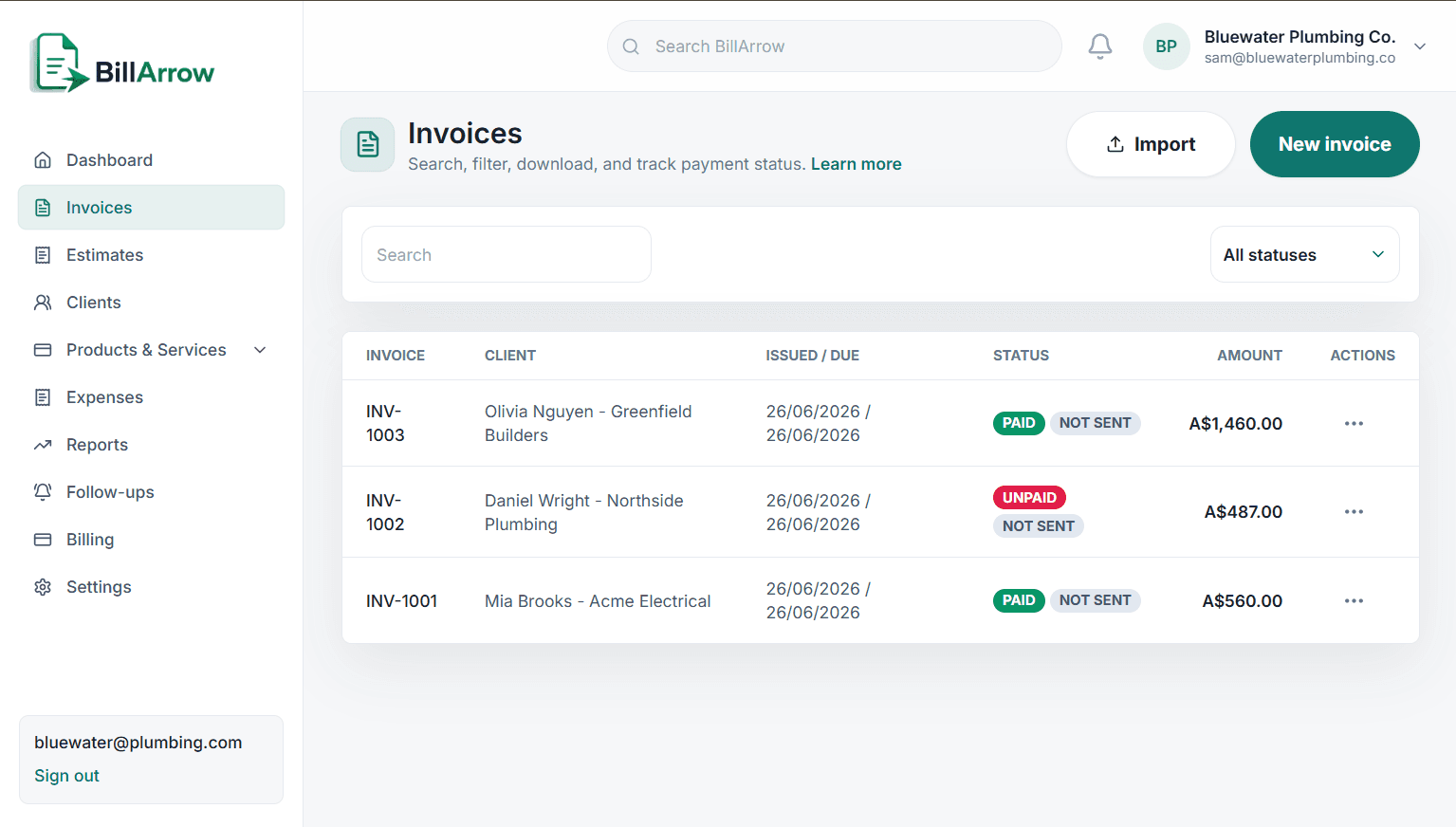Click the Invoices page header icon
The image size is (1456, 827).
(368, 145)
